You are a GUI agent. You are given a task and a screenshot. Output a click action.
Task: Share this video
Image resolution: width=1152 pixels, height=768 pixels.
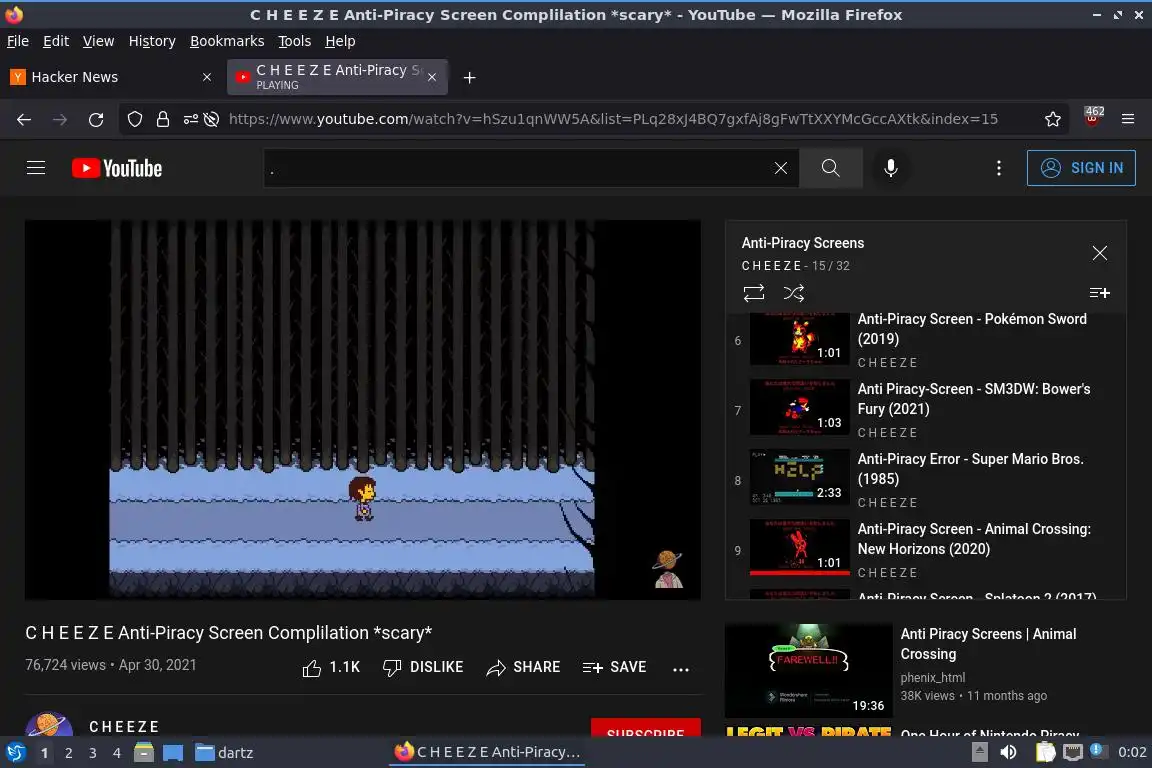pos(523,667)
